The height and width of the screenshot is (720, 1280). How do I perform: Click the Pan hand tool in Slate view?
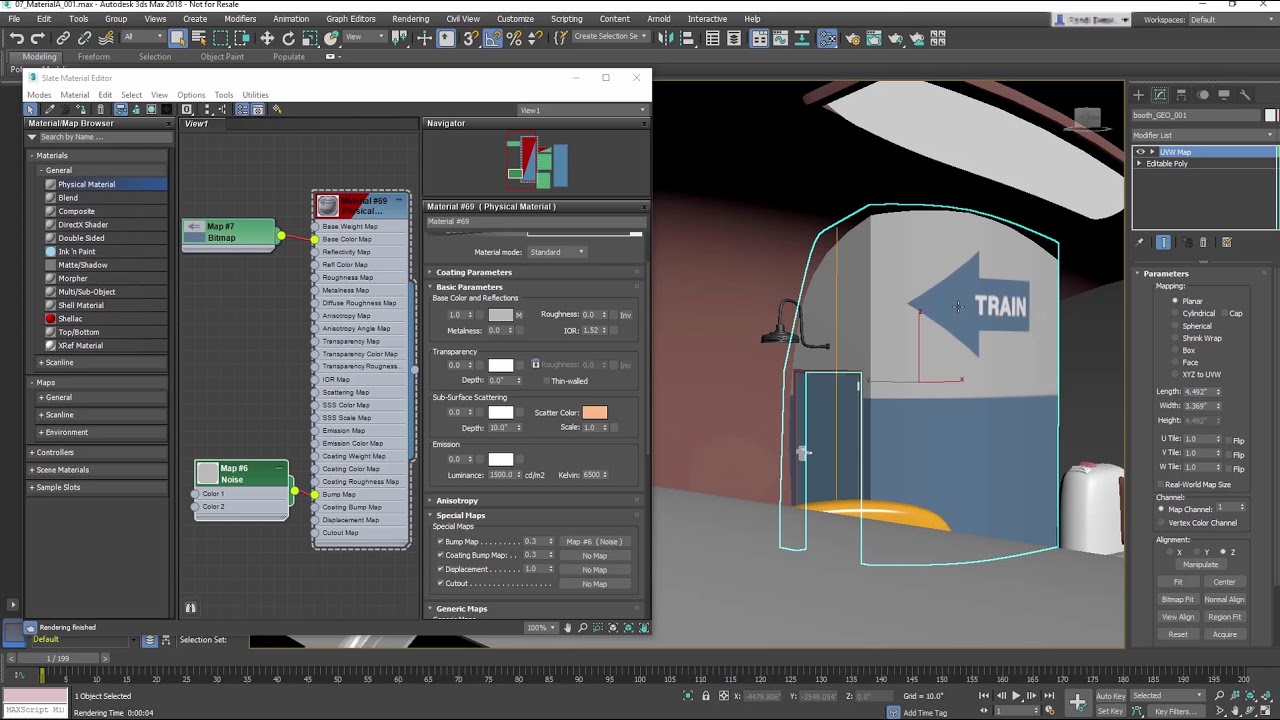(x=567, y=628)
